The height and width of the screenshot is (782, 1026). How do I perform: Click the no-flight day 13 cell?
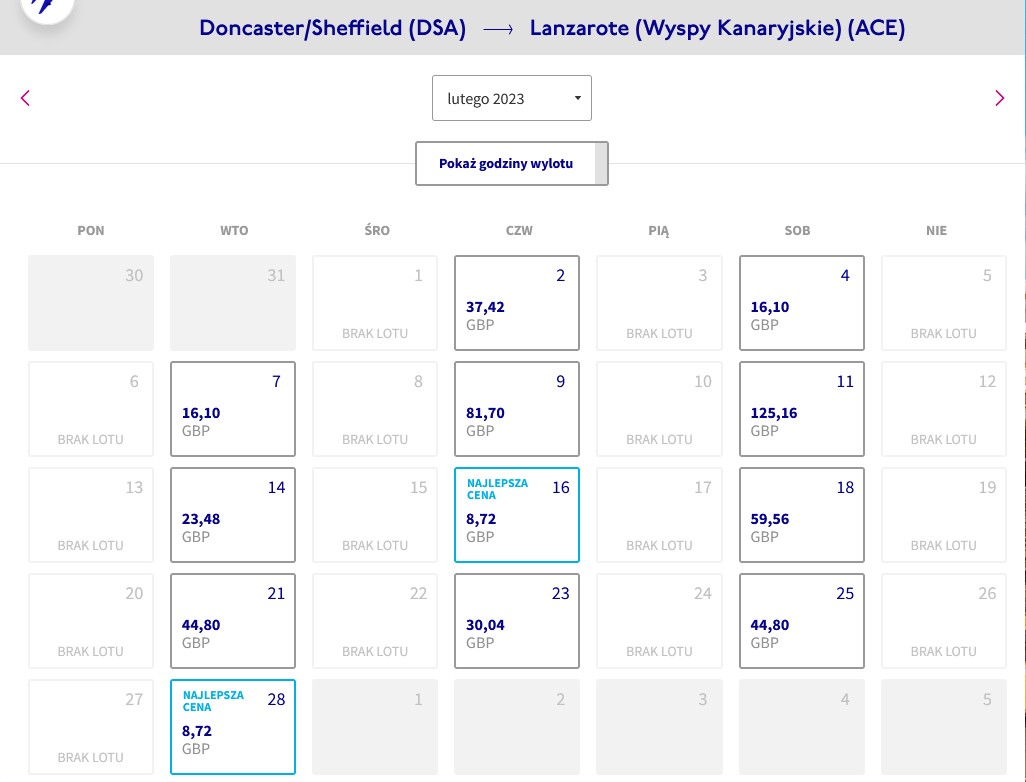91,515
